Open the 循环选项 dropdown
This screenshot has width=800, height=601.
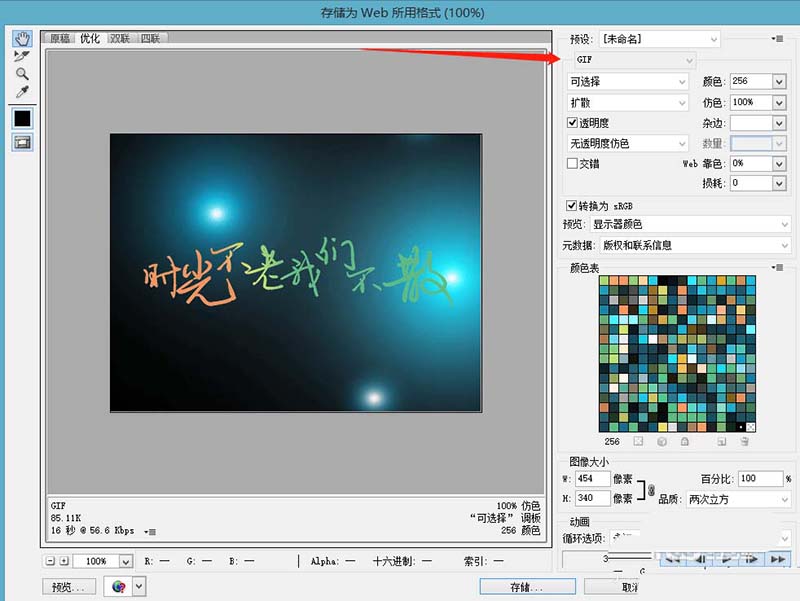coord(700,537)
